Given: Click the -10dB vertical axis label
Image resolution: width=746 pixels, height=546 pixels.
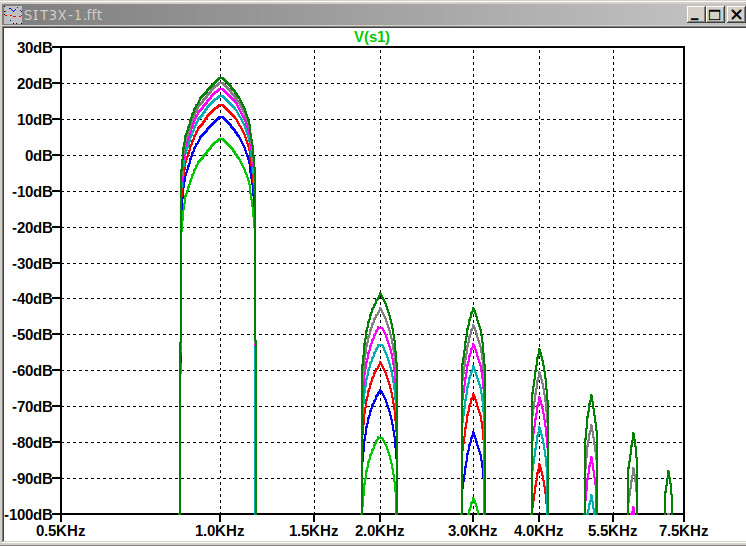Looking at the screenshot, I should [32, 192].
